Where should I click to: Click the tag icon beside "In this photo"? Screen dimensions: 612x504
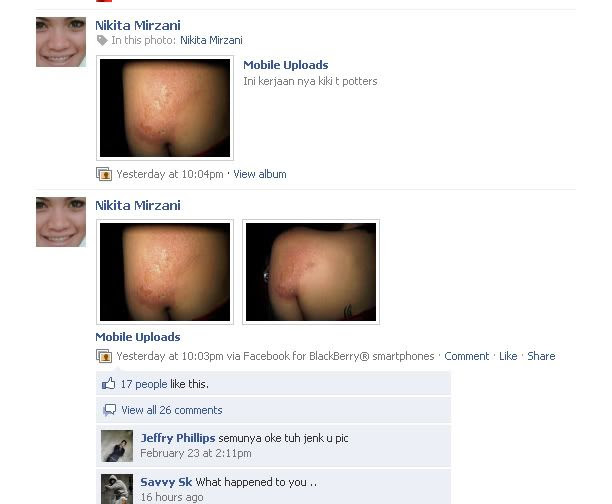[102, 40]
